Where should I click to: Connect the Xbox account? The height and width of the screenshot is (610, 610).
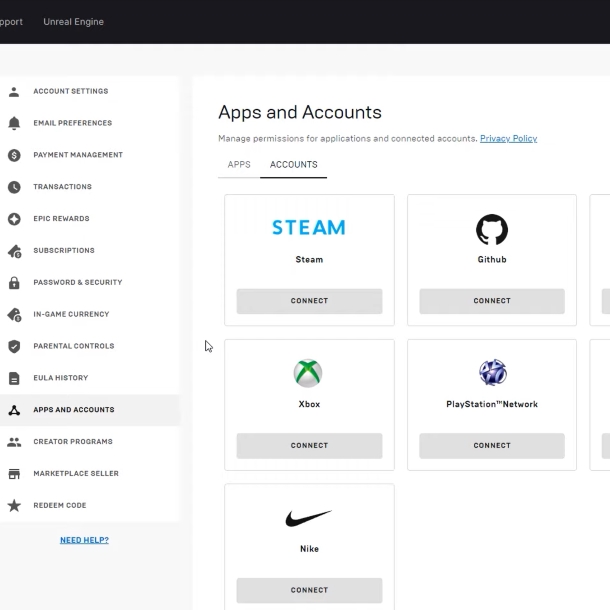[309, 445]
